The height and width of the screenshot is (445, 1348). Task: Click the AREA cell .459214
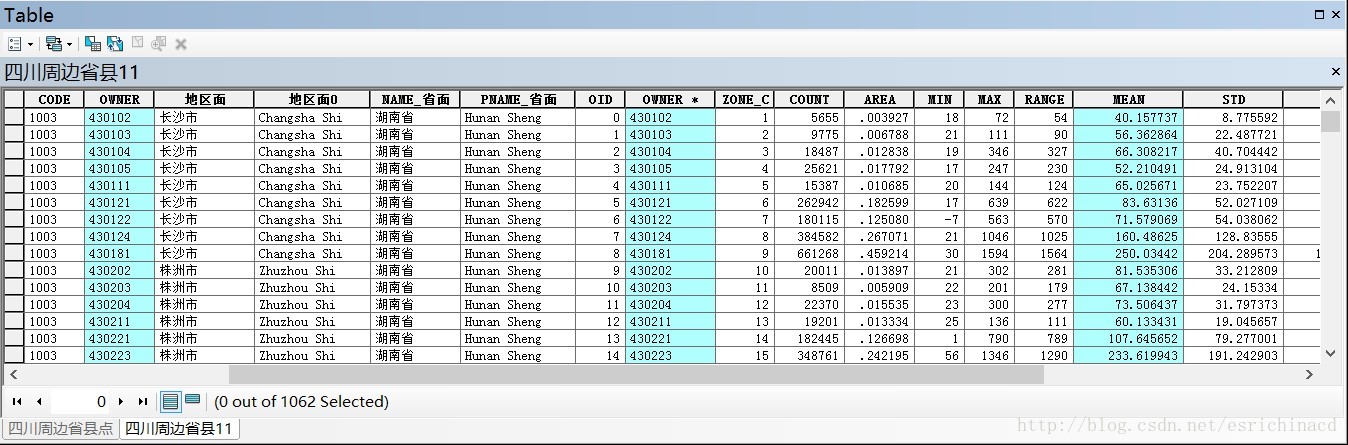[879, 253]
